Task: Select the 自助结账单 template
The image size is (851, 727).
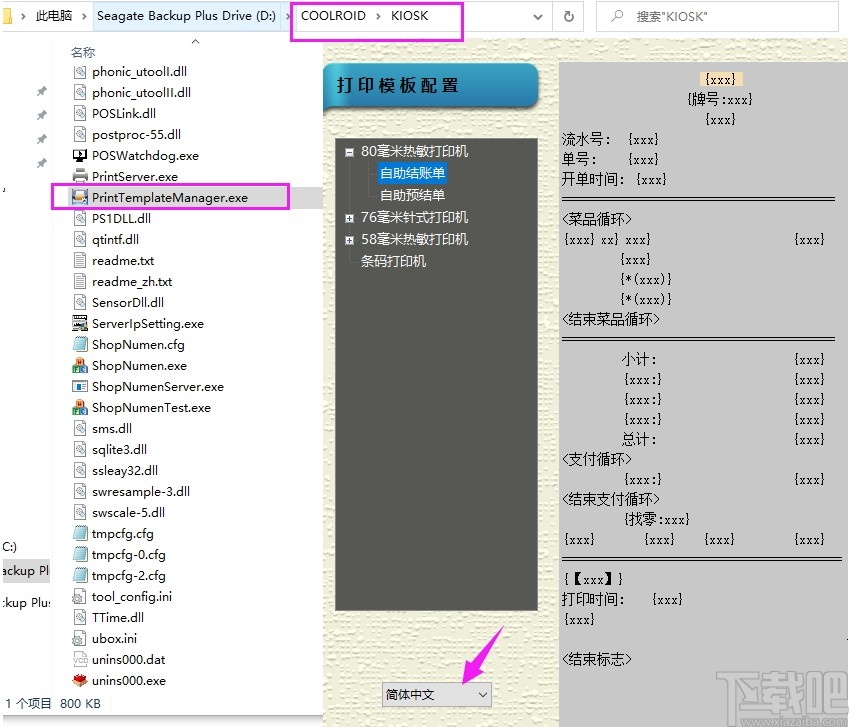Action: click(413, 172)
